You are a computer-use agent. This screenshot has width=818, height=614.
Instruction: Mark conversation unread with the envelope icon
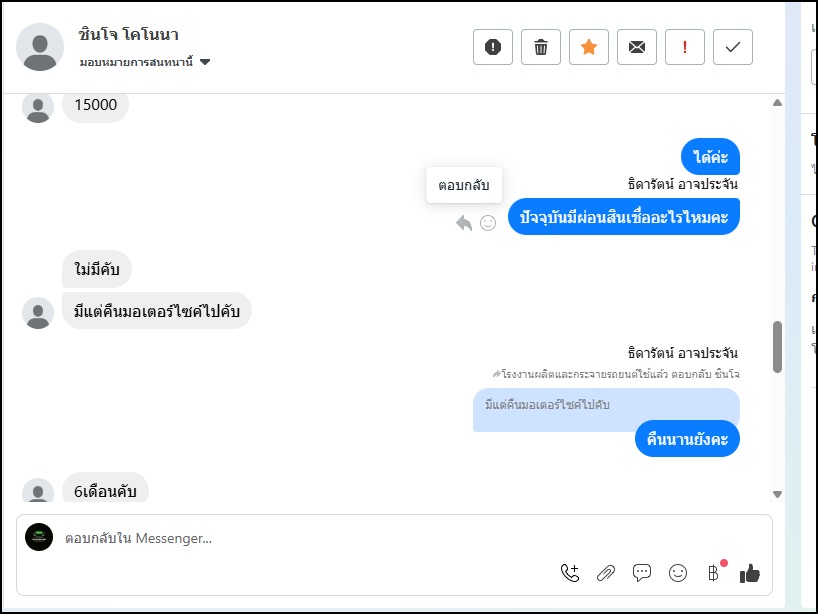pyautogui.click(x=637, y=47)
